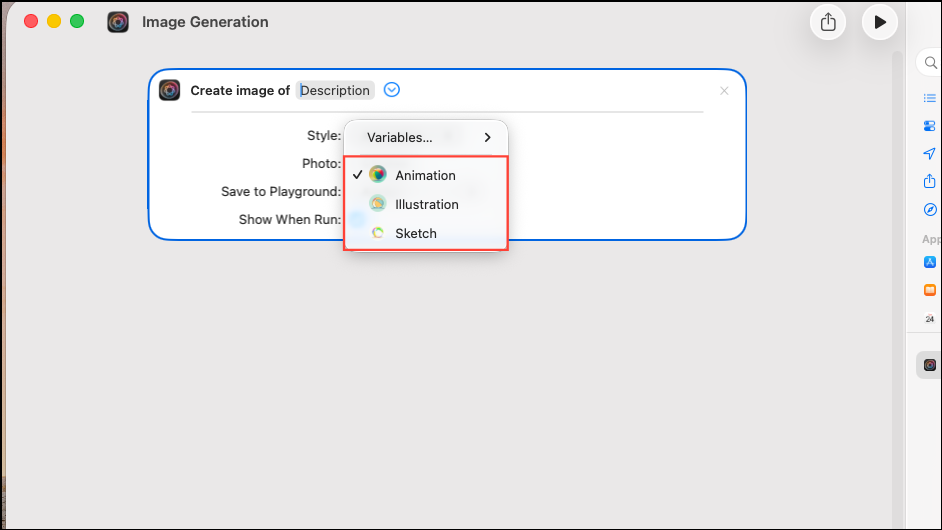Viewport: 942px width, 530px height.
Task: Select the toggle-style scripting icon in sidebar
Action: (929, 126)
